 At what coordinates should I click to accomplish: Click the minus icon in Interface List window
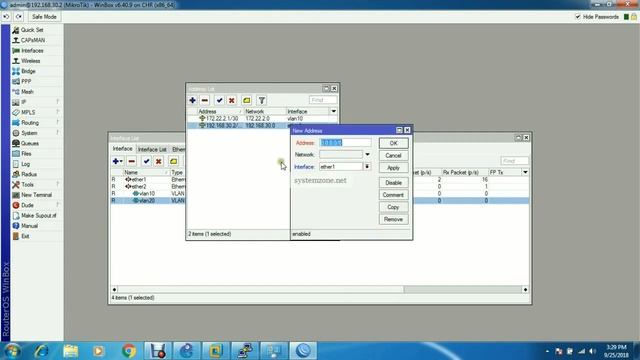tap(131, 161)
